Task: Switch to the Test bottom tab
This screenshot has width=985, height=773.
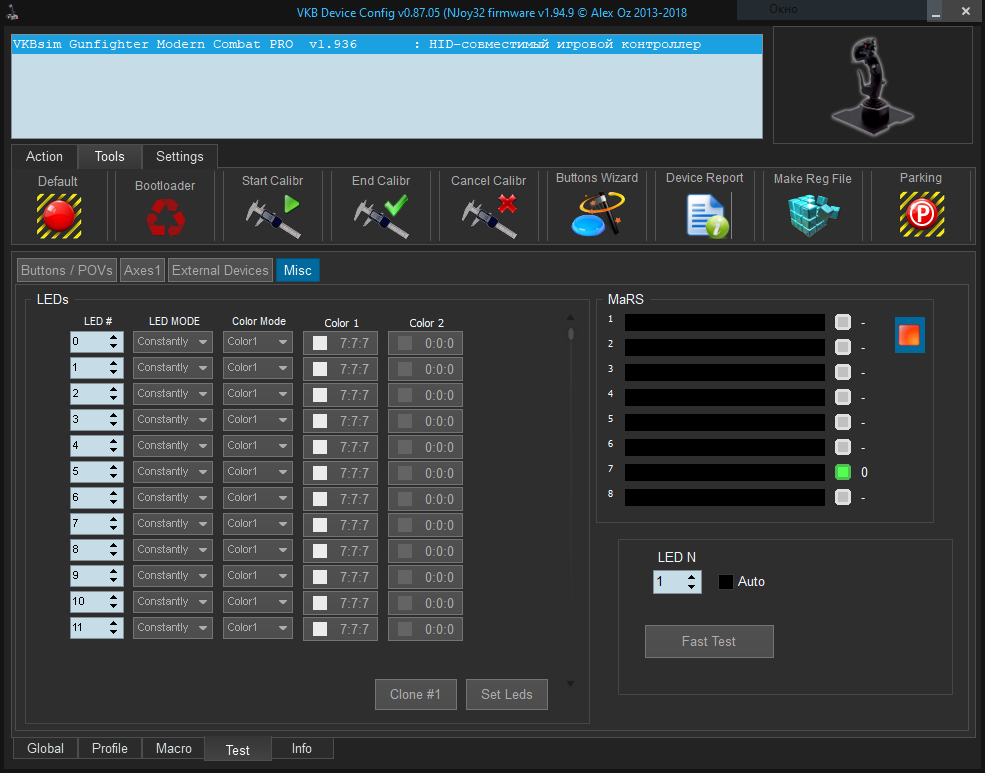Action: coord(237,750)
